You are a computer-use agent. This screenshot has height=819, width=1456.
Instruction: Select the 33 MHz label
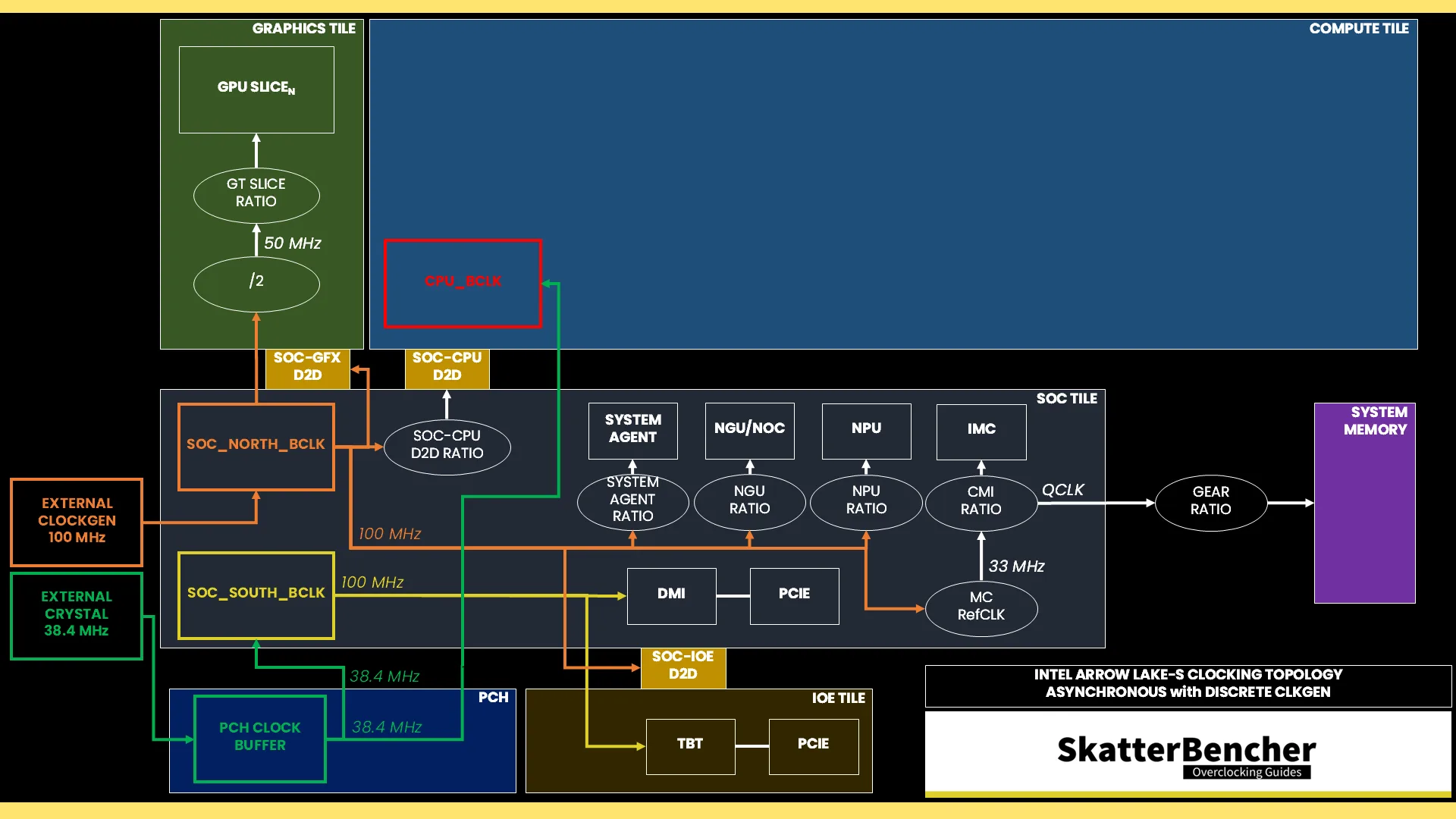point(1016,566)
